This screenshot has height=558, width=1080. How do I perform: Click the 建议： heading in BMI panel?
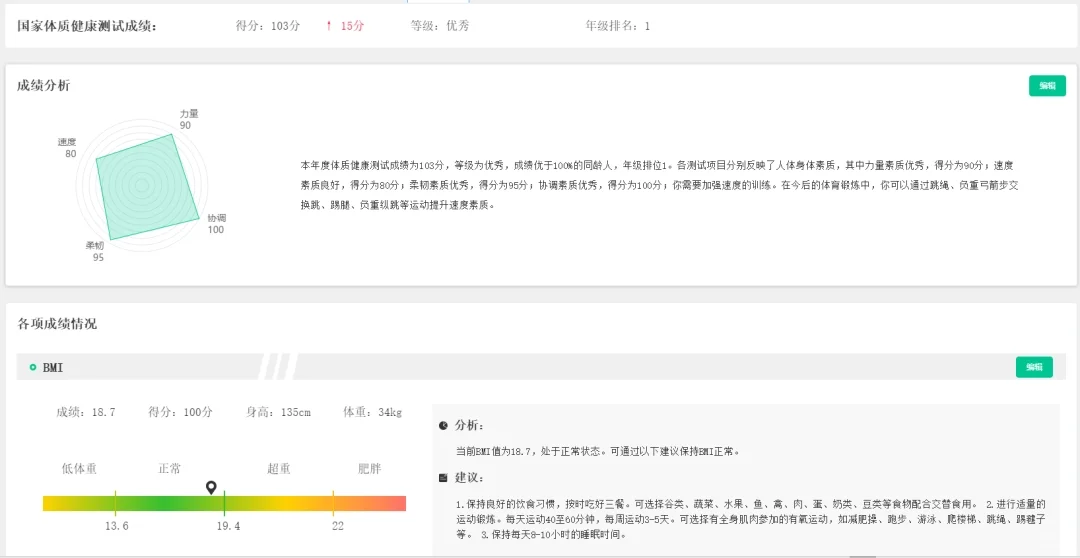click(x=470, y=478)
